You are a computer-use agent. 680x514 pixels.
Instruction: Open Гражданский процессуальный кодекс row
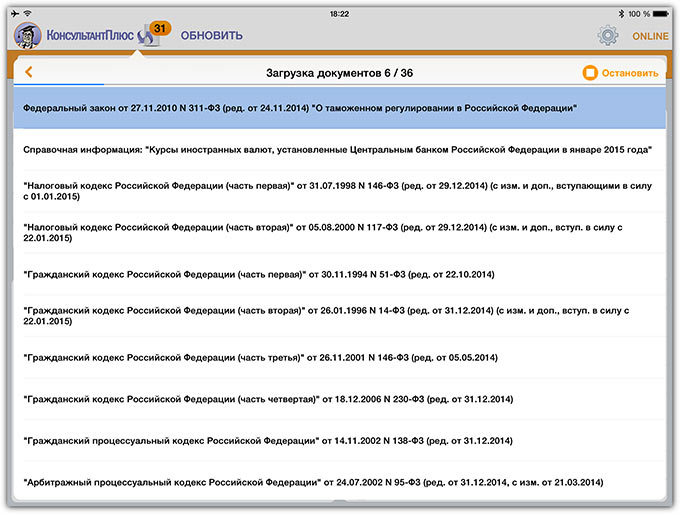coord(340,441)
